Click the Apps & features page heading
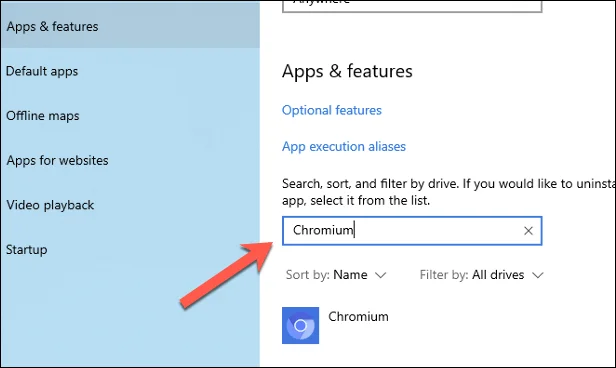This screenshot has width=616, height=368. pyautogui.click(x=347, y=71)
